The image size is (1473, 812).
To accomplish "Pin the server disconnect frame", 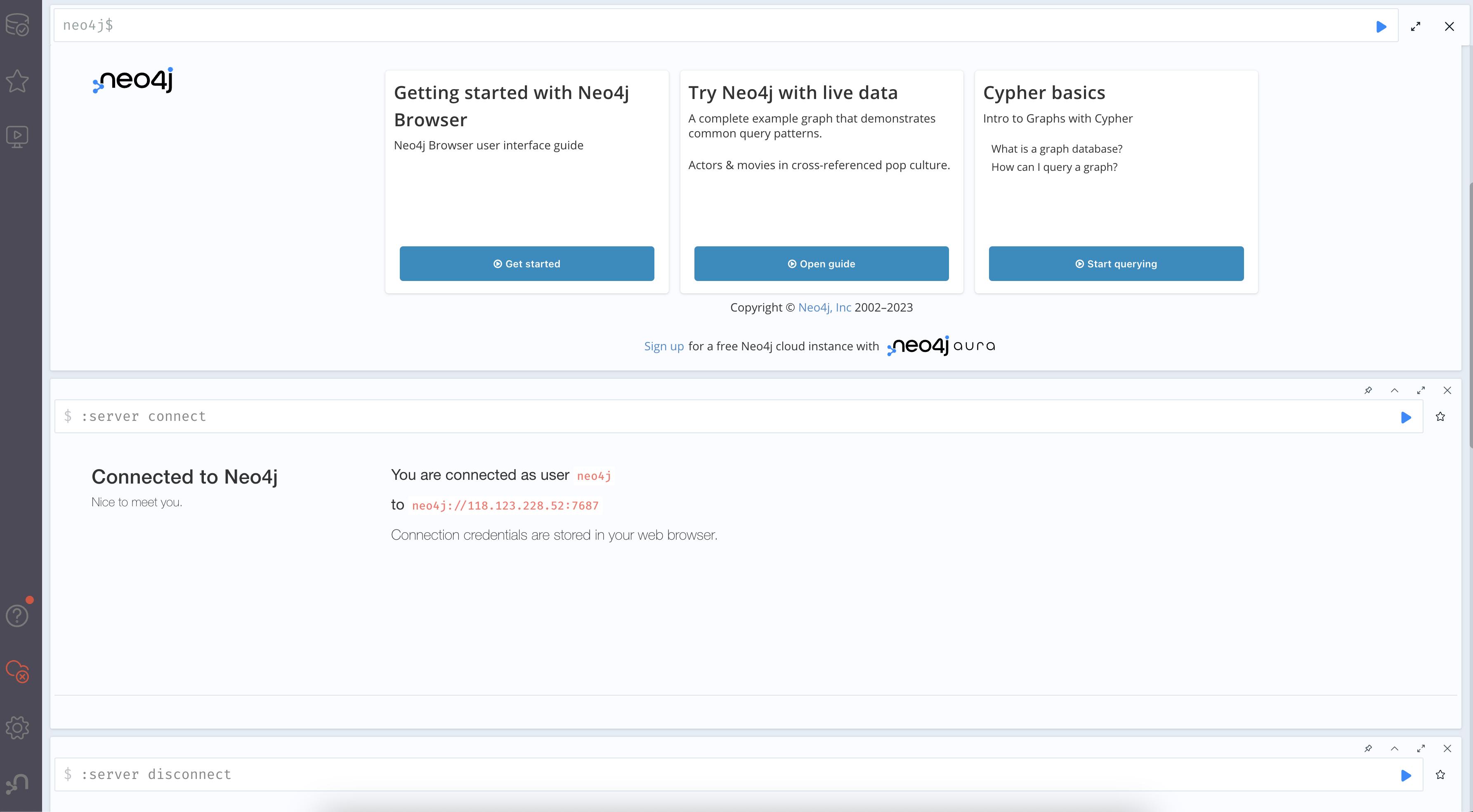I will 1368,748.
